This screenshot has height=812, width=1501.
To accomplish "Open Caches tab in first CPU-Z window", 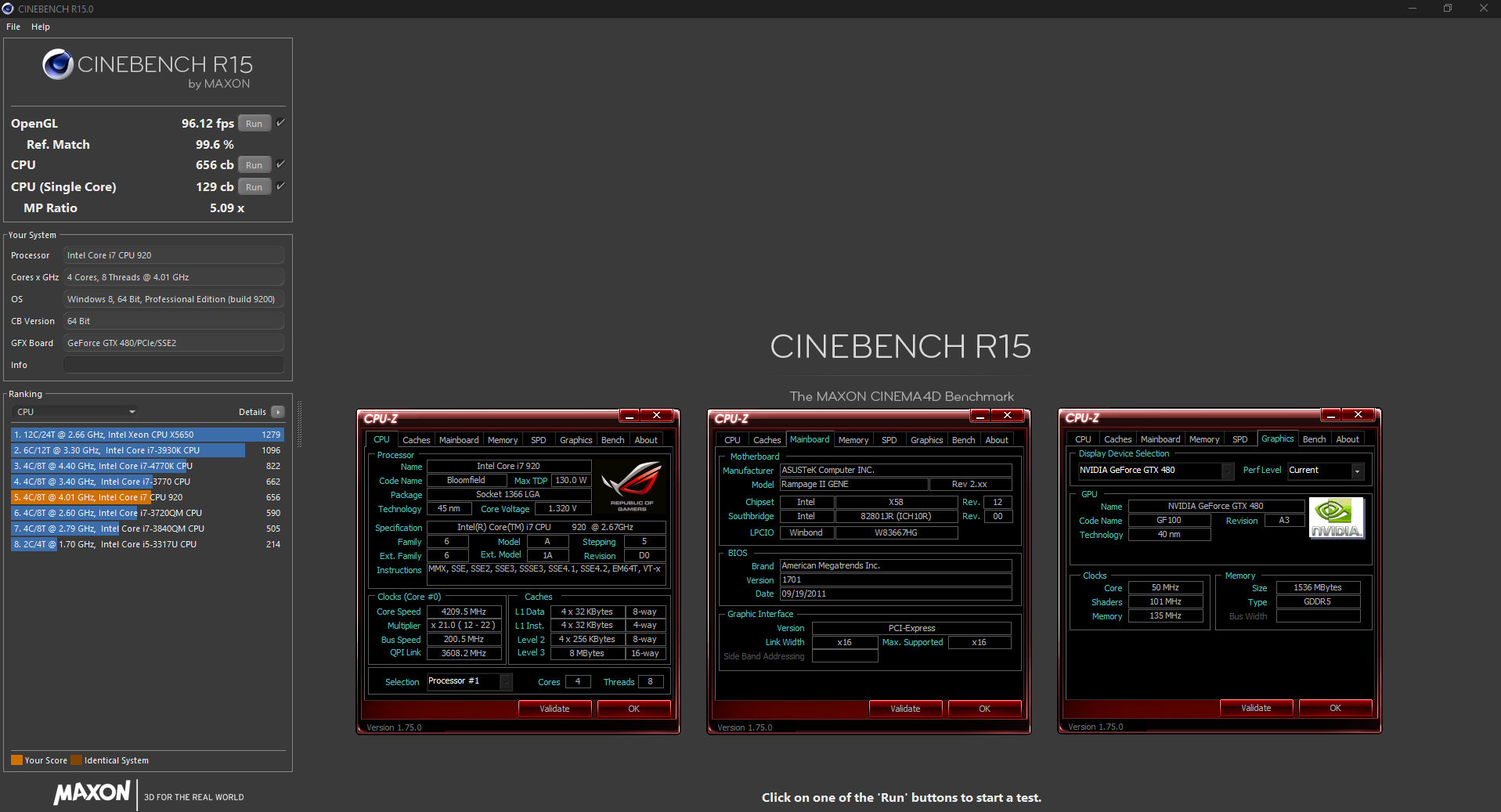I will [416, 440].
